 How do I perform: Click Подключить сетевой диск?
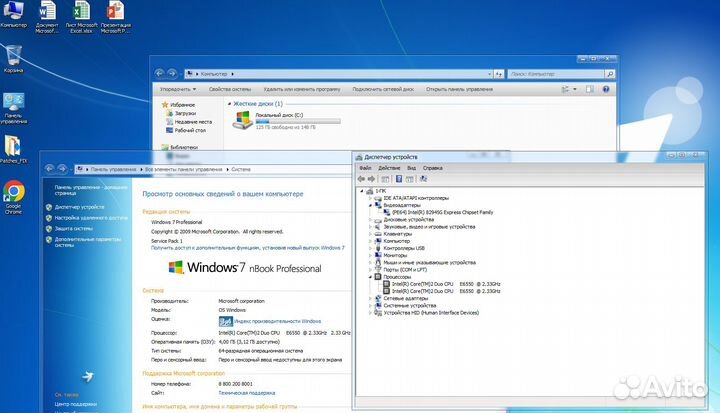(383, 89)
